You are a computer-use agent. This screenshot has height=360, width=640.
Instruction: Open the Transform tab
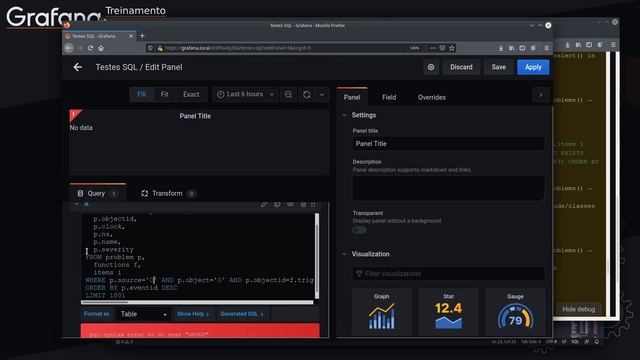pos(168,193)
